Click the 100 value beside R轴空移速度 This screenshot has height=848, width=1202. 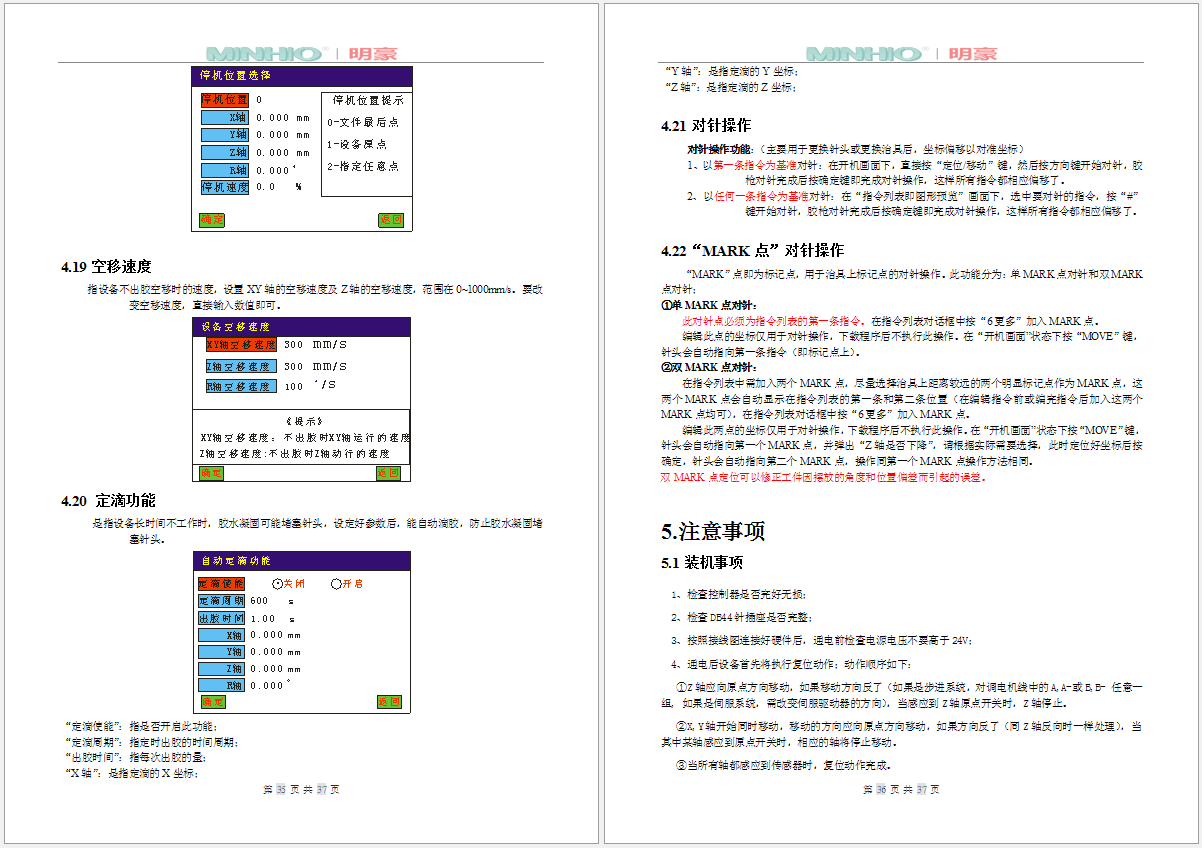click(294, 386)
